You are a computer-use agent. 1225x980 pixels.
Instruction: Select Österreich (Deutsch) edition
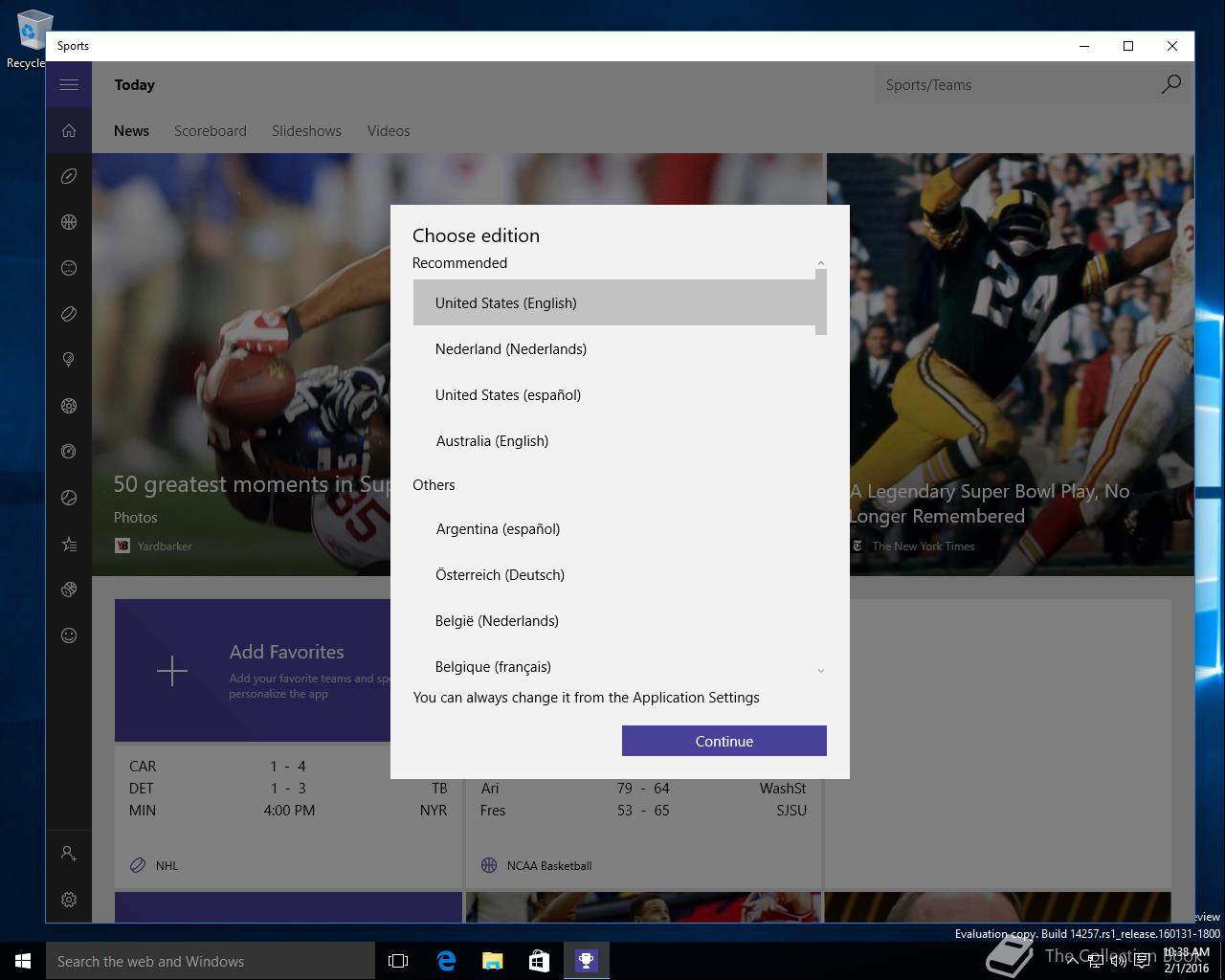pos(614,574)
